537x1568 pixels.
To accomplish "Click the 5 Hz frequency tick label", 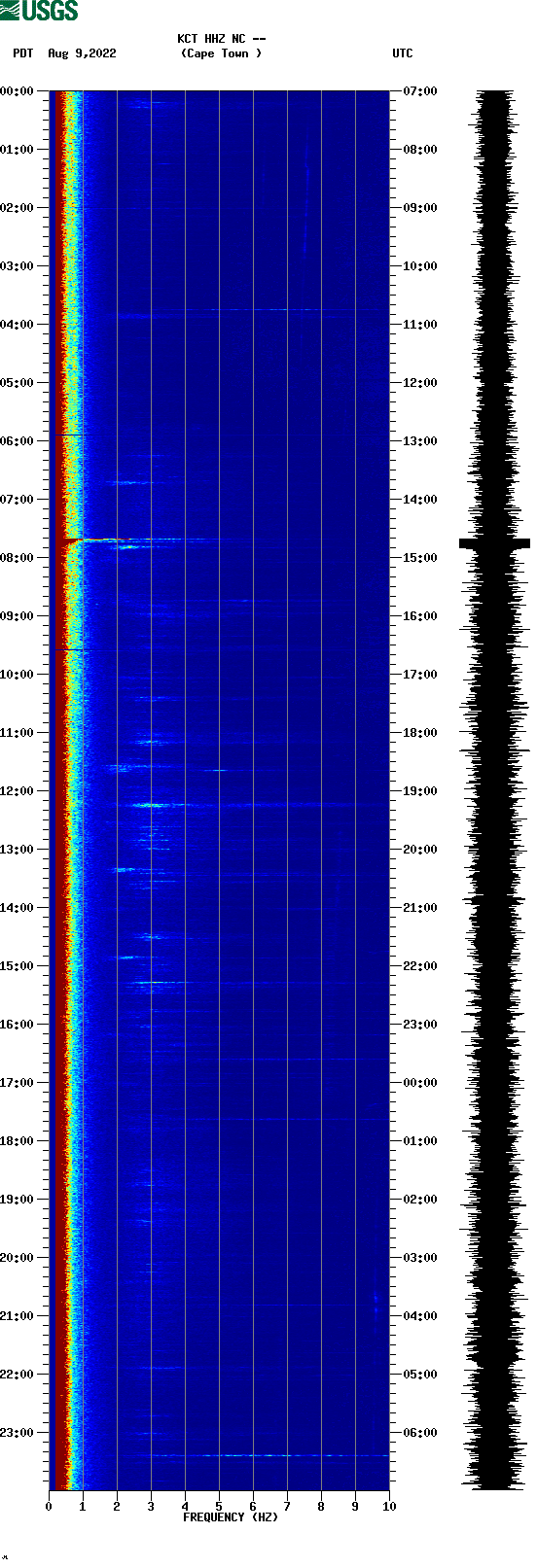I will pyautogui.click(x=219, y=1507).
